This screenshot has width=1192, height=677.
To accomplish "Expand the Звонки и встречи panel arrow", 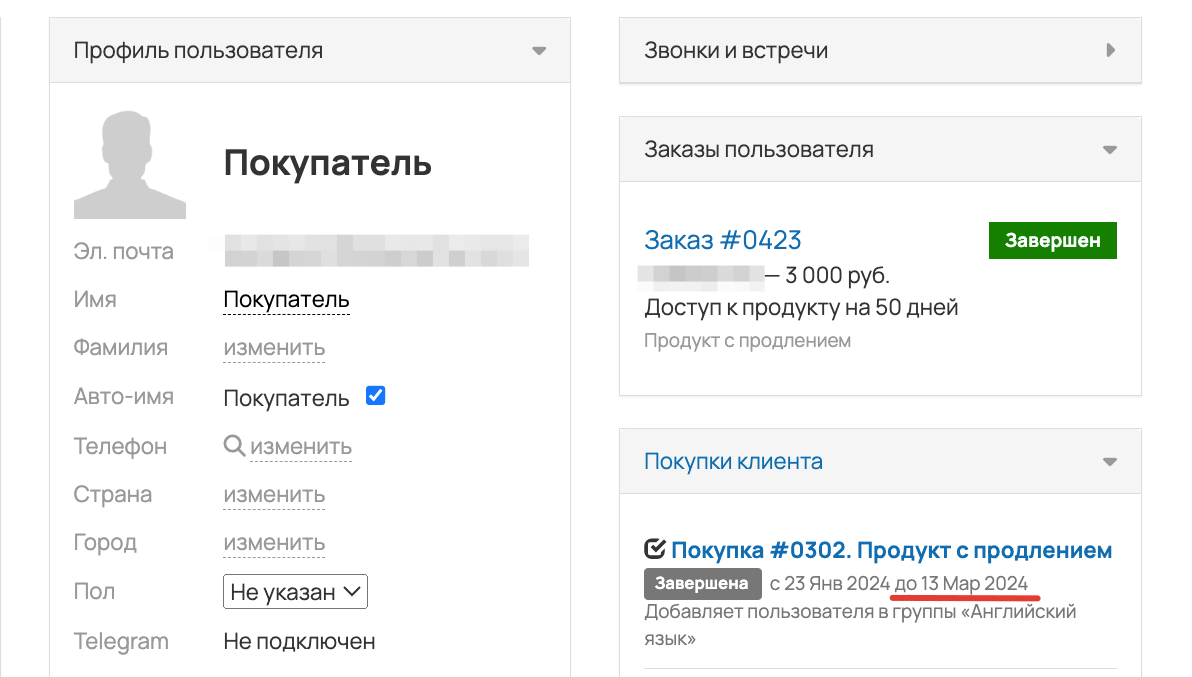I will click(1111, 50).
